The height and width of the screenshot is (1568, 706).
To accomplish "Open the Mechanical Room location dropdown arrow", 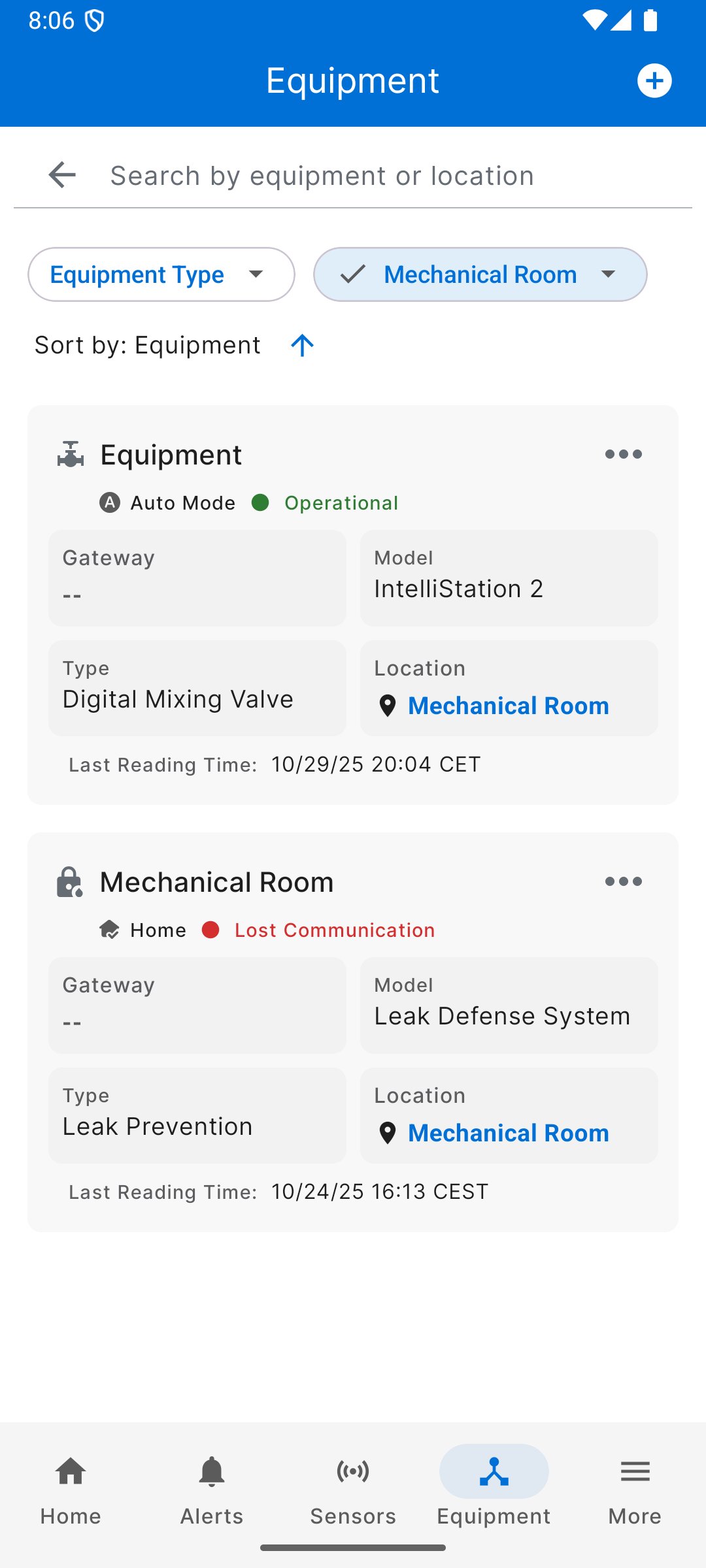I will pos(609,274).
